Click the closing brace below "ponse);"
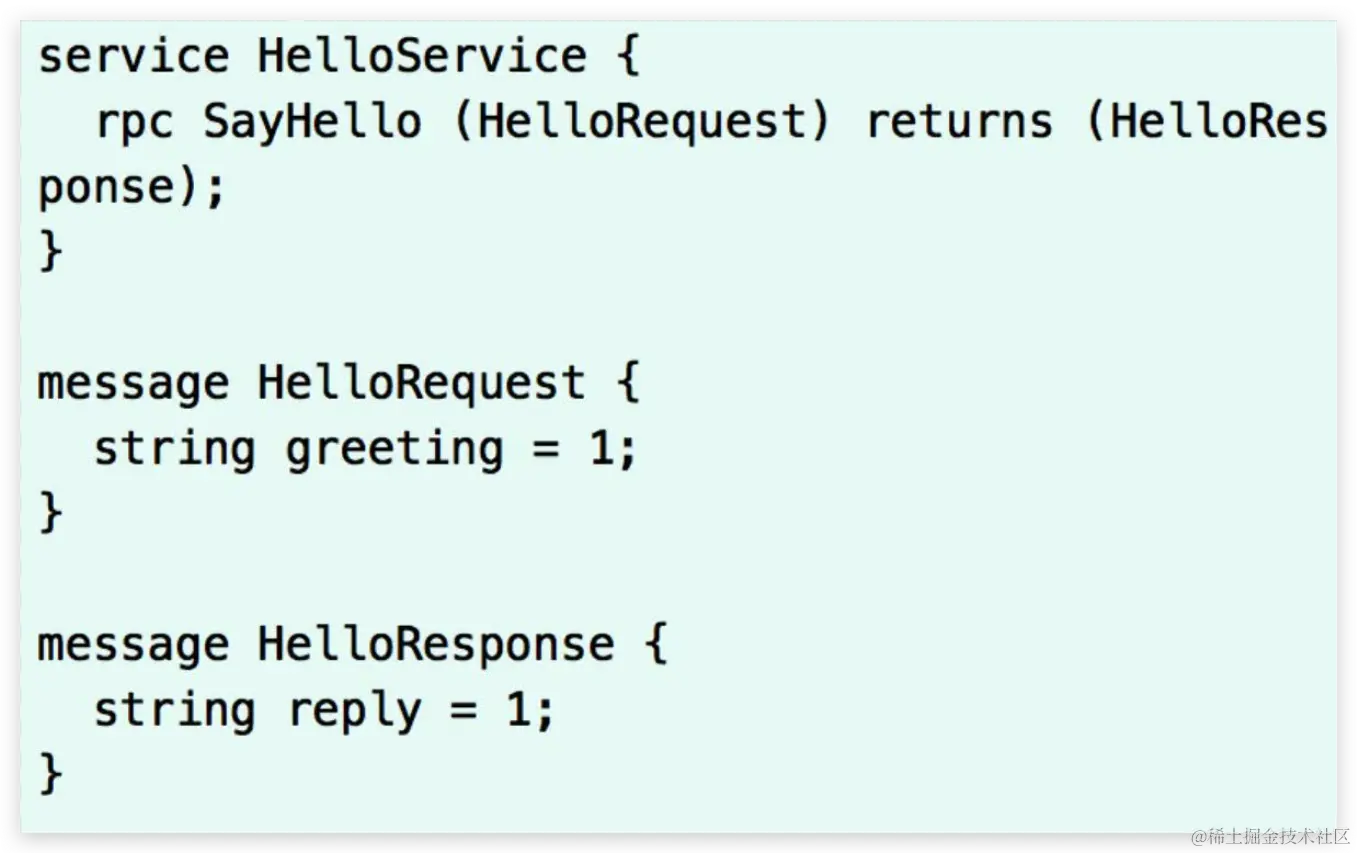Viewport: 1357px width, 853px height. coord(50,253)
